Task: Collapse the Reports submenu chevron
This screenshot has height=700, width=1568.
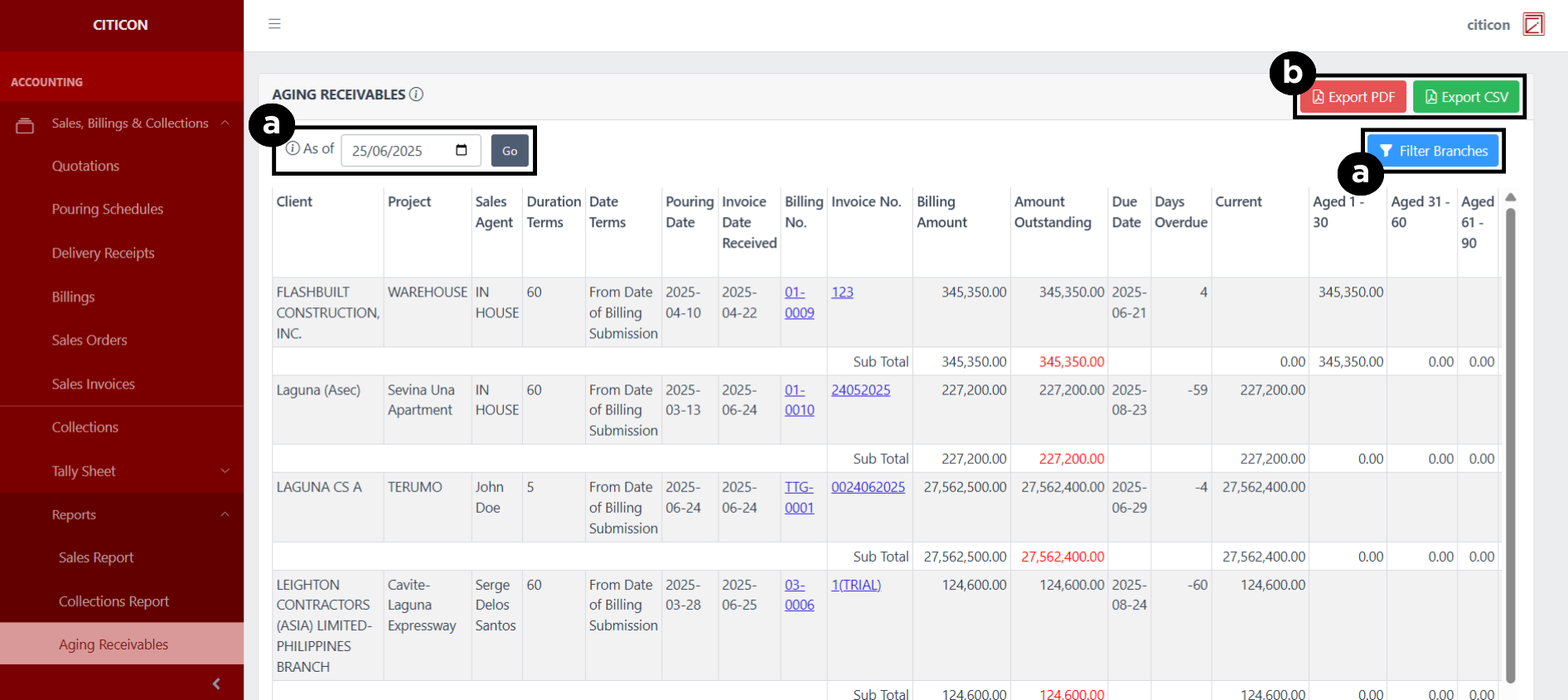Action: coord(225,514)
